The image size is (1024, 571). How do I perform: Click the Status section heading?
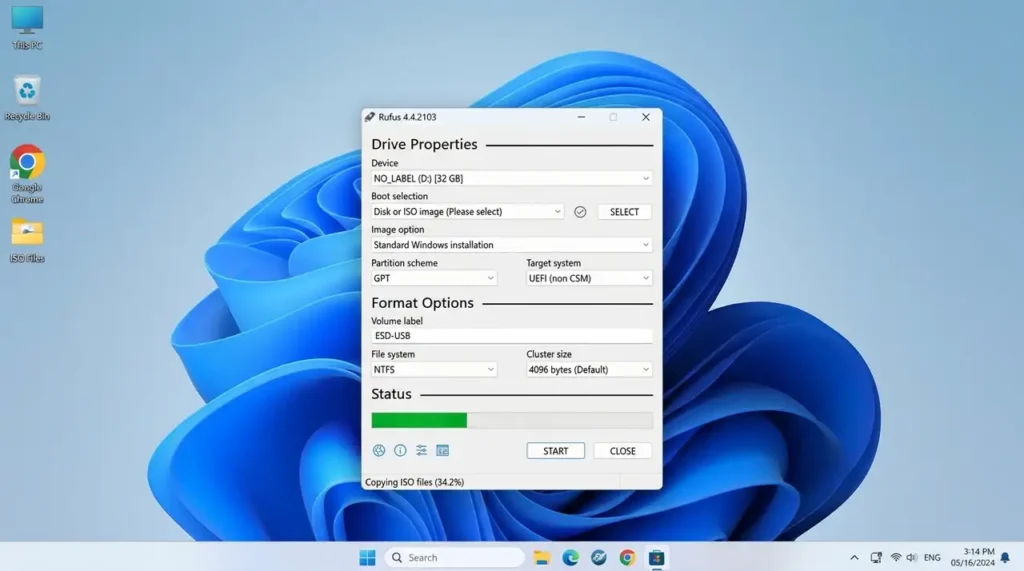(391, 394)
